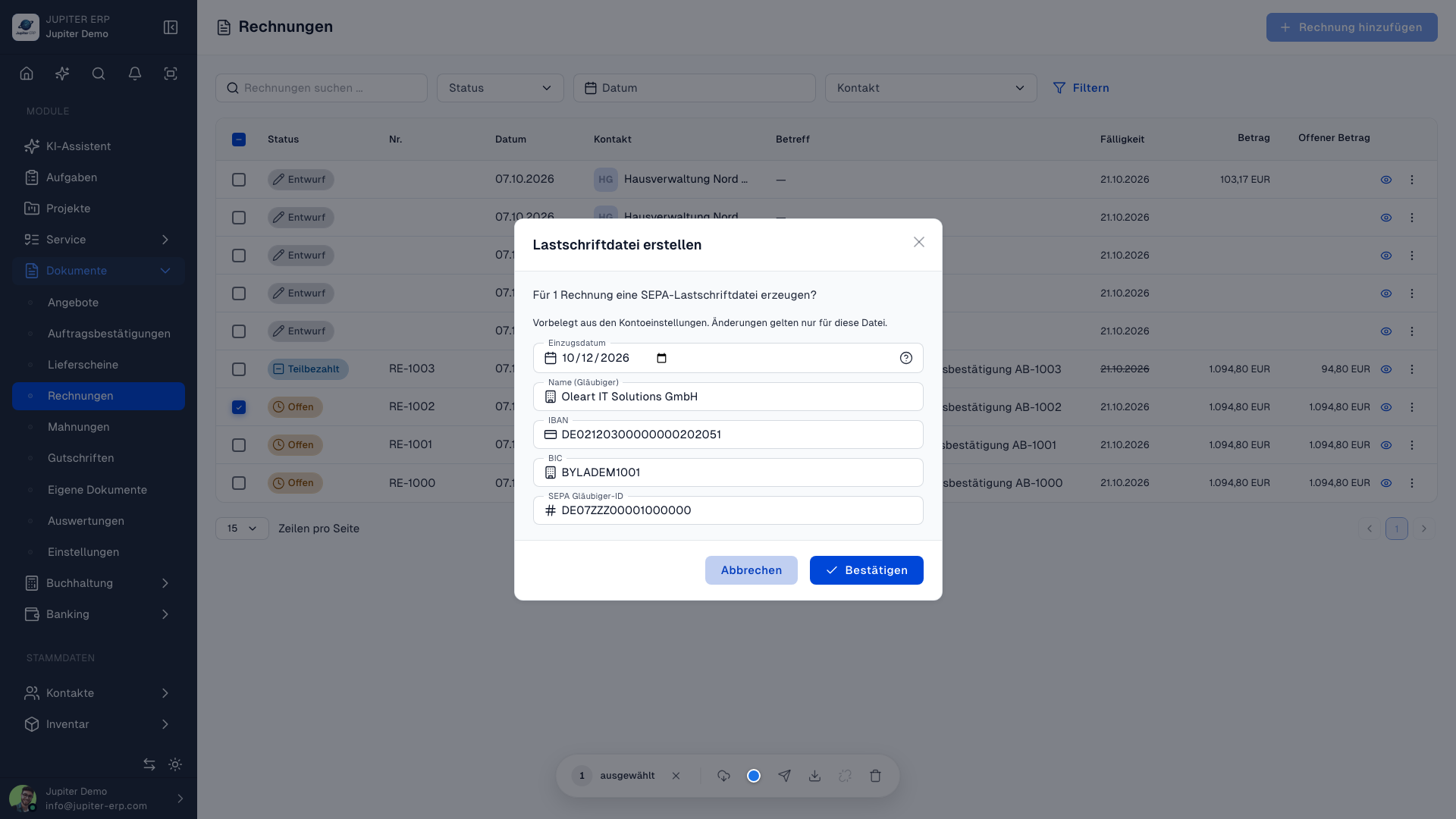Click the Abbrechen button
1456x819 pixels.
pyautogui.click(x=752, y=570)
